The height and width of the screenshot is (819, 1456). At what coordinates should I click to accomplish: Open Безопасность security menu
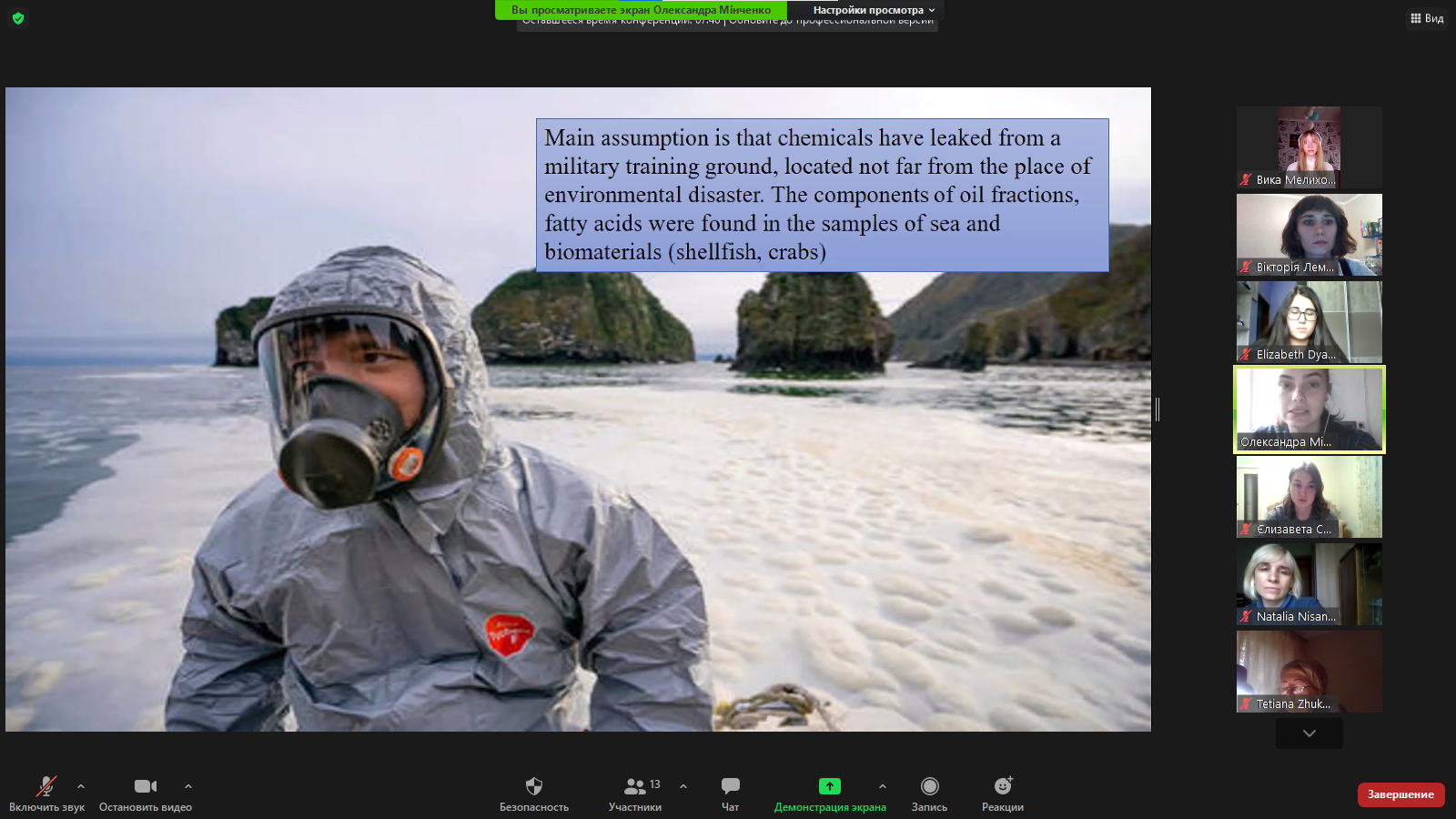coord(534,794)
